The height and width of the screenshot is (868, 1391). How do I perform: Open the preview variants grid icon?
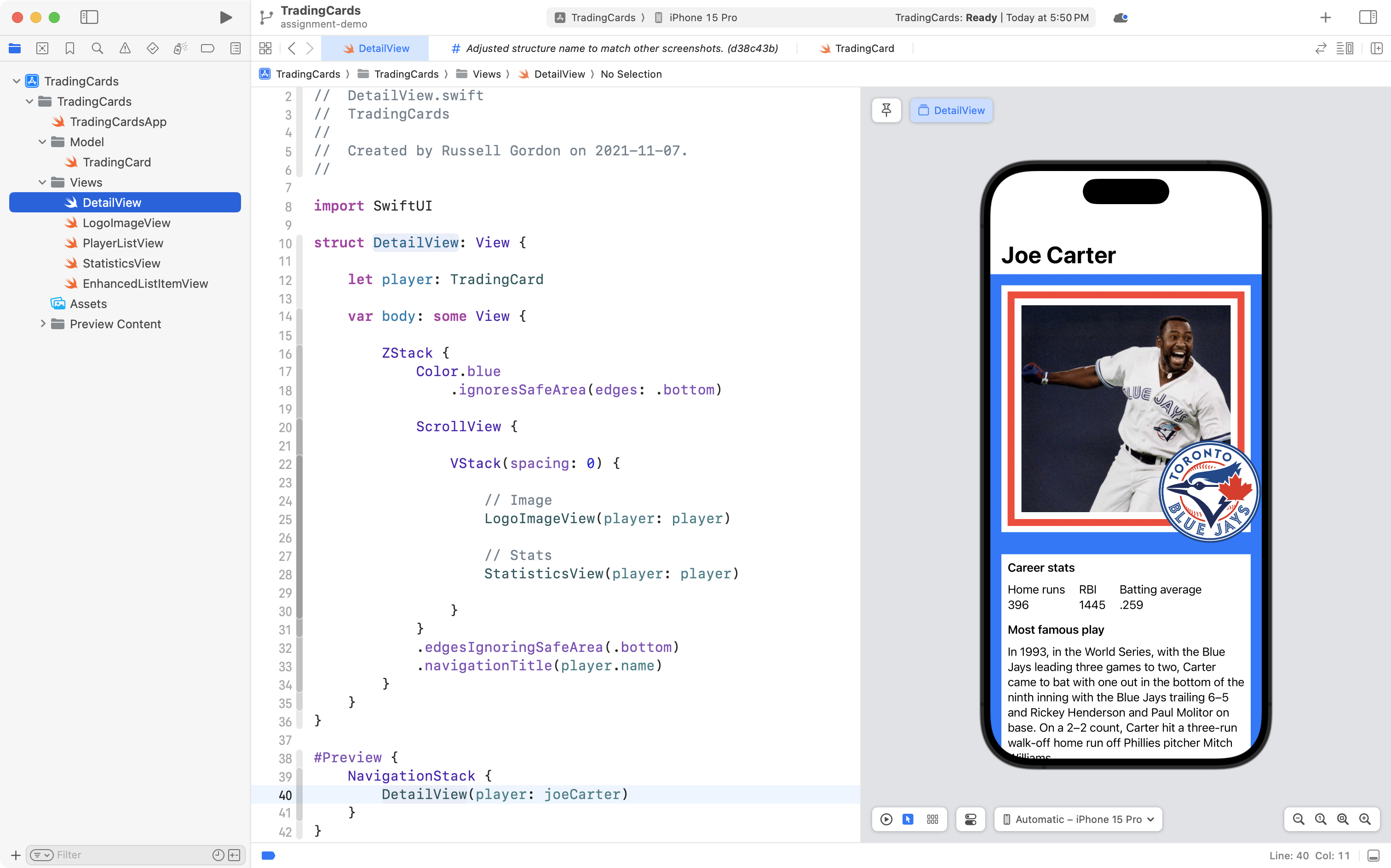click(x=932, y=819)
